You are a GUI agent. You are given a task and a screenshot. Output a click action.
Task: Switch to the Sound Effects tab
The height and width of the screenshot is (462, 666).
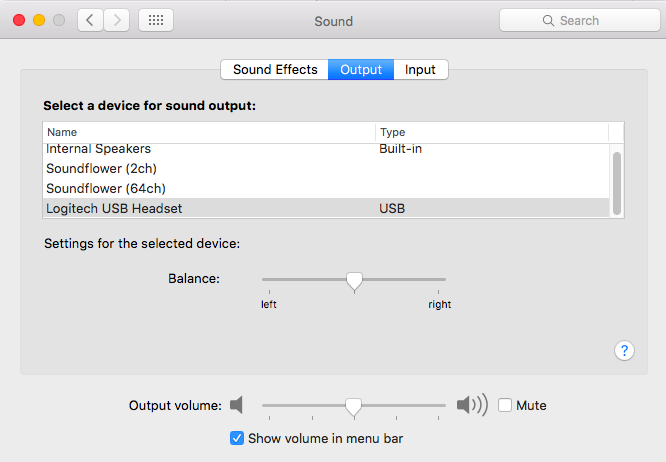click(x=275, y=69)
